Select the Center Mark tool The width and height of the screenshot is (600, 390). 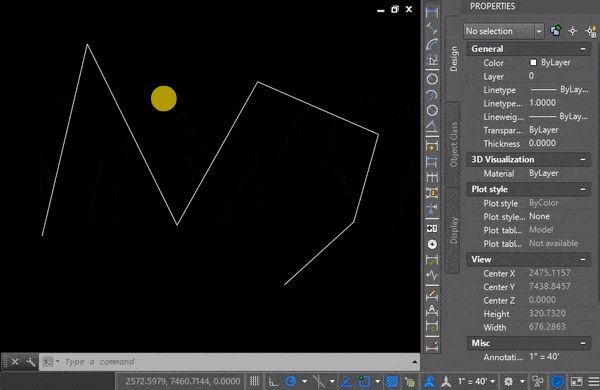pyautogui.click(x=432, y=244)
